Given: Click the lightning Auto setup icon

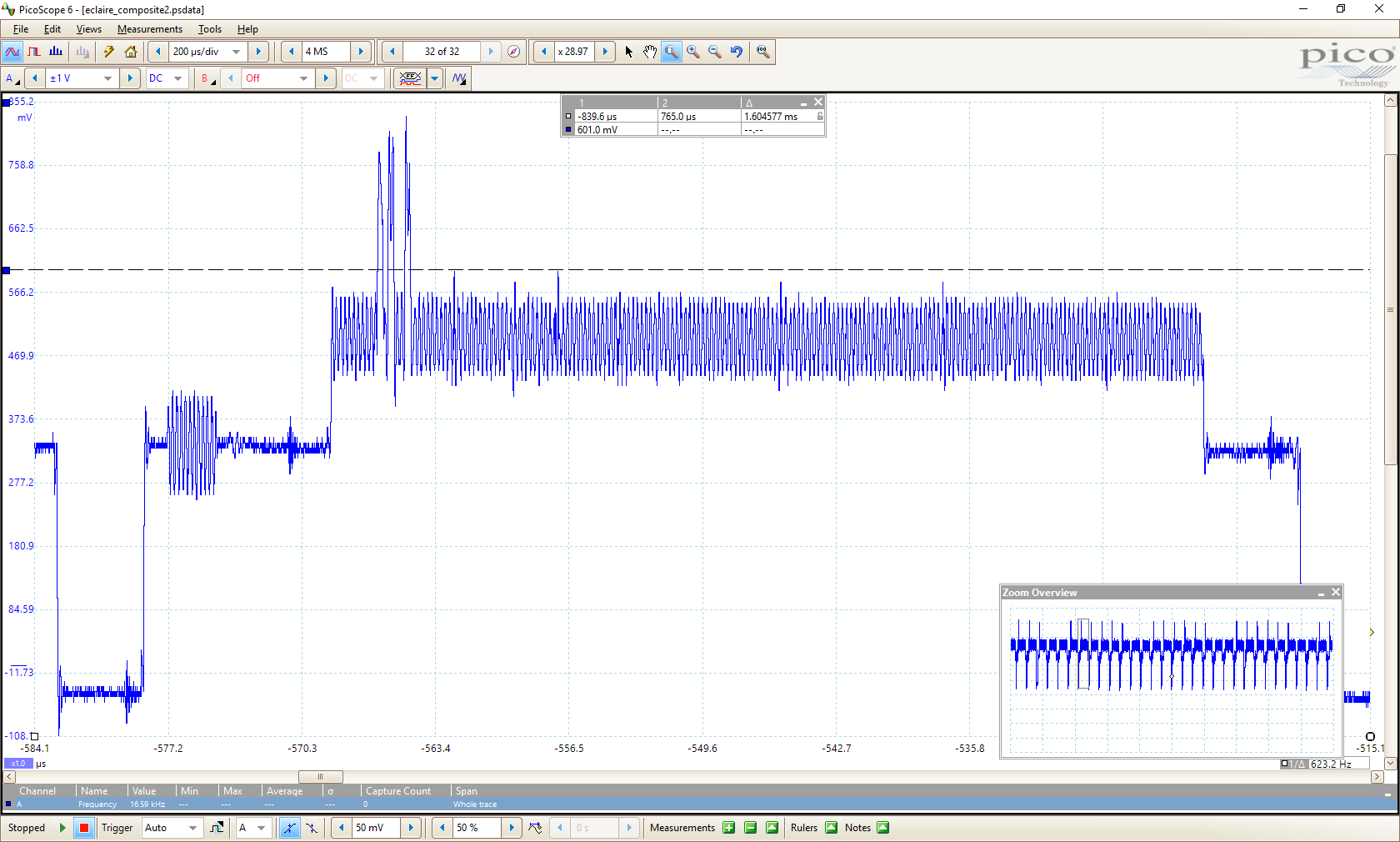Looking at the screenshot, I should (x=109, y=52).
